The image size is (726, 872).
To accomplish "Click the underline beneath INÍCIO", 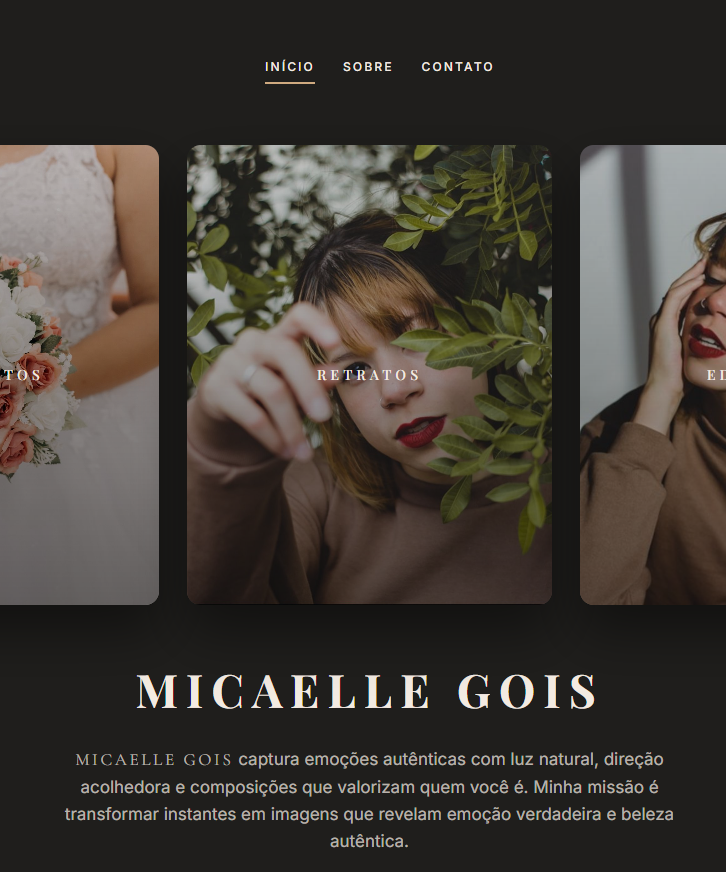I will [289, 83].
